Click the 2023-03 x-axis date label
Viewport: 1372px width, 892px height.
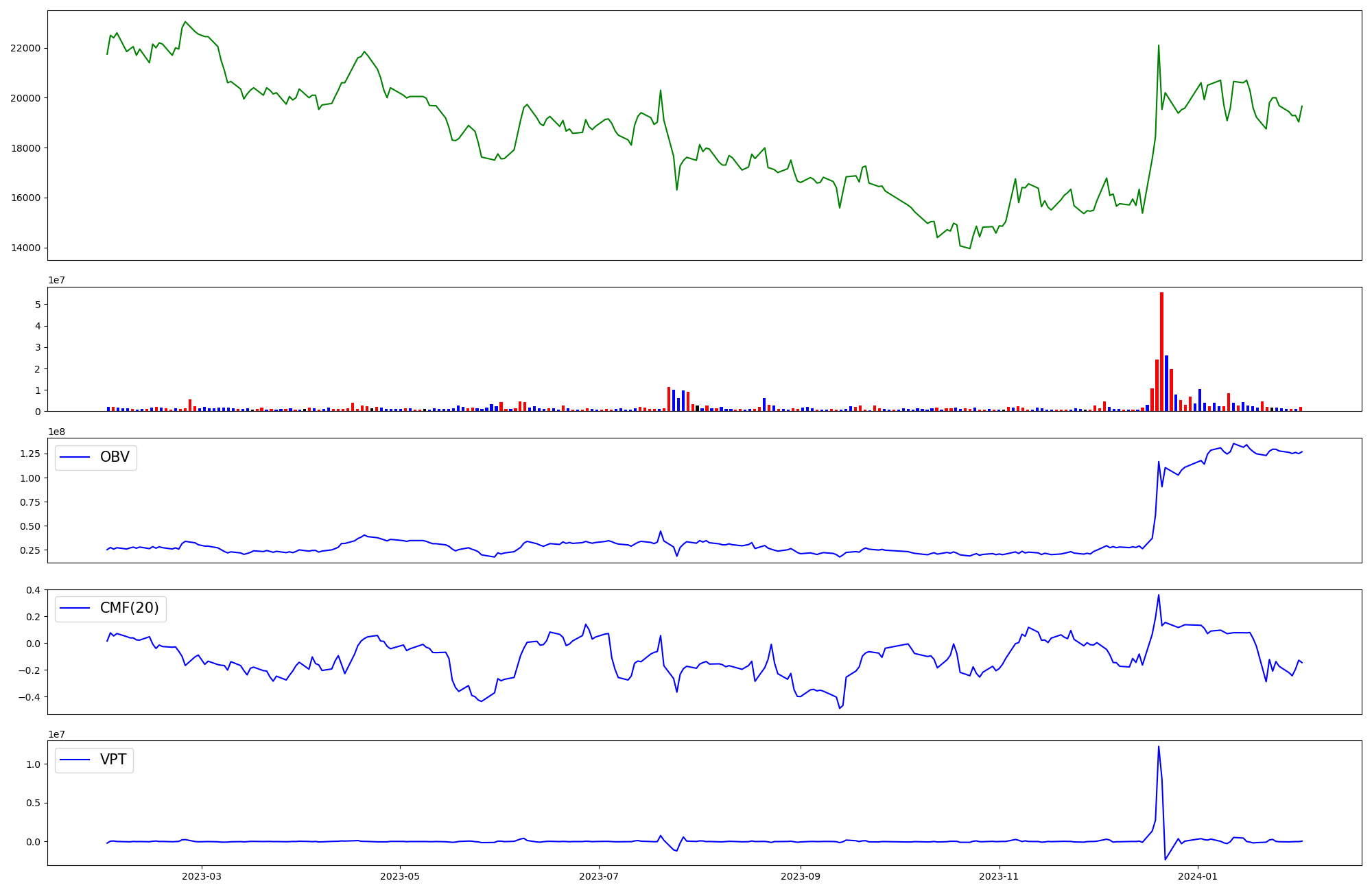click(202, 876)
